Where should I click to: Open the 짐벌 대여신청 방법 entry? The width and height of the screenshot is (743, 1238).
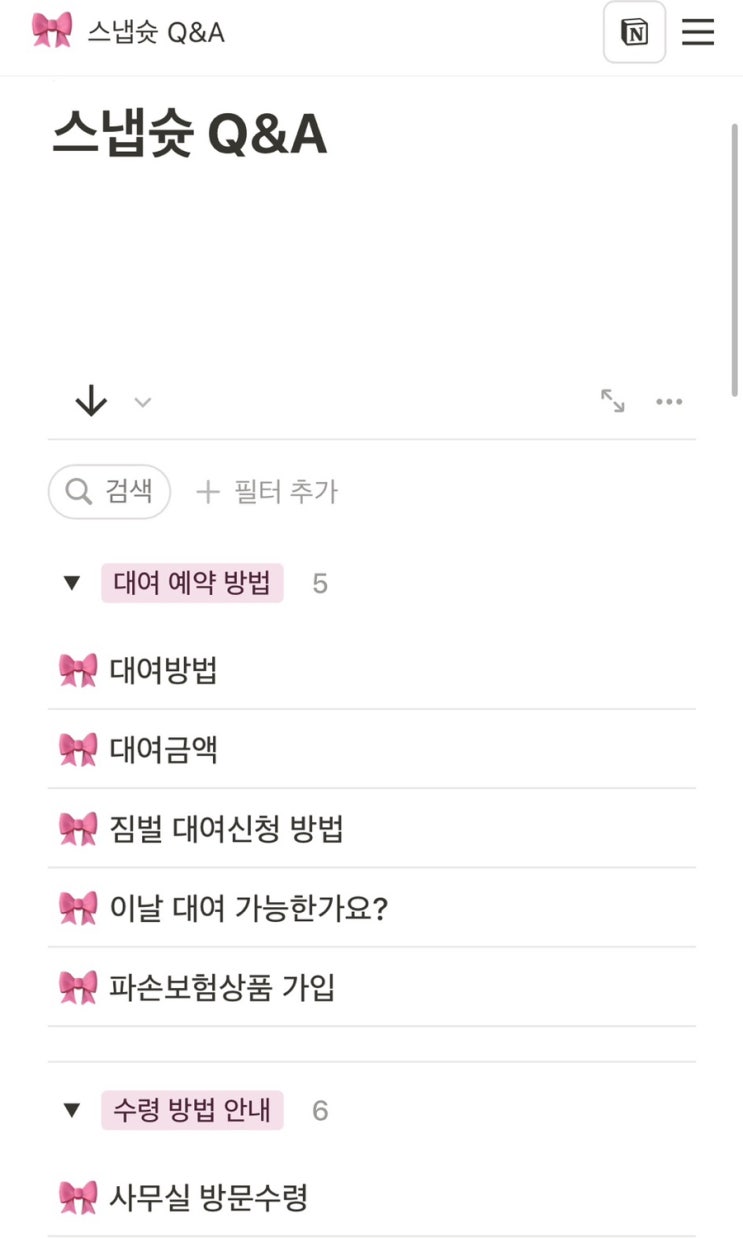click(227, 829)
